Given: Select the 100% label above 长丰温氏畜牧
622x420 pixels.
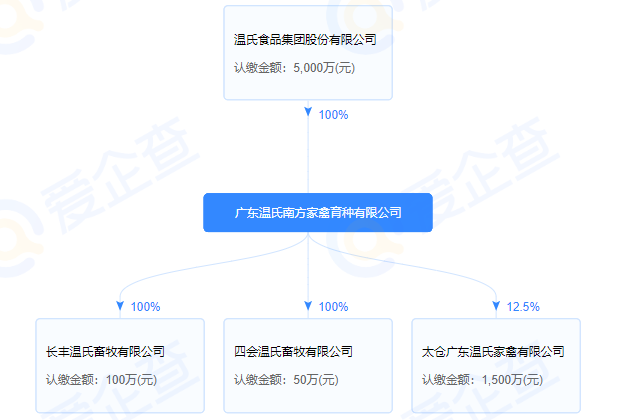Looking at the screenshot, I should (145, 307).
